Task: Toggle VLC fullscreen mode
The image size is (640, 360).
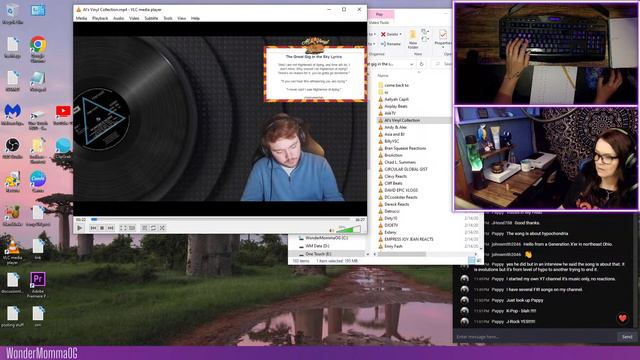Action: tap(123, 228)
